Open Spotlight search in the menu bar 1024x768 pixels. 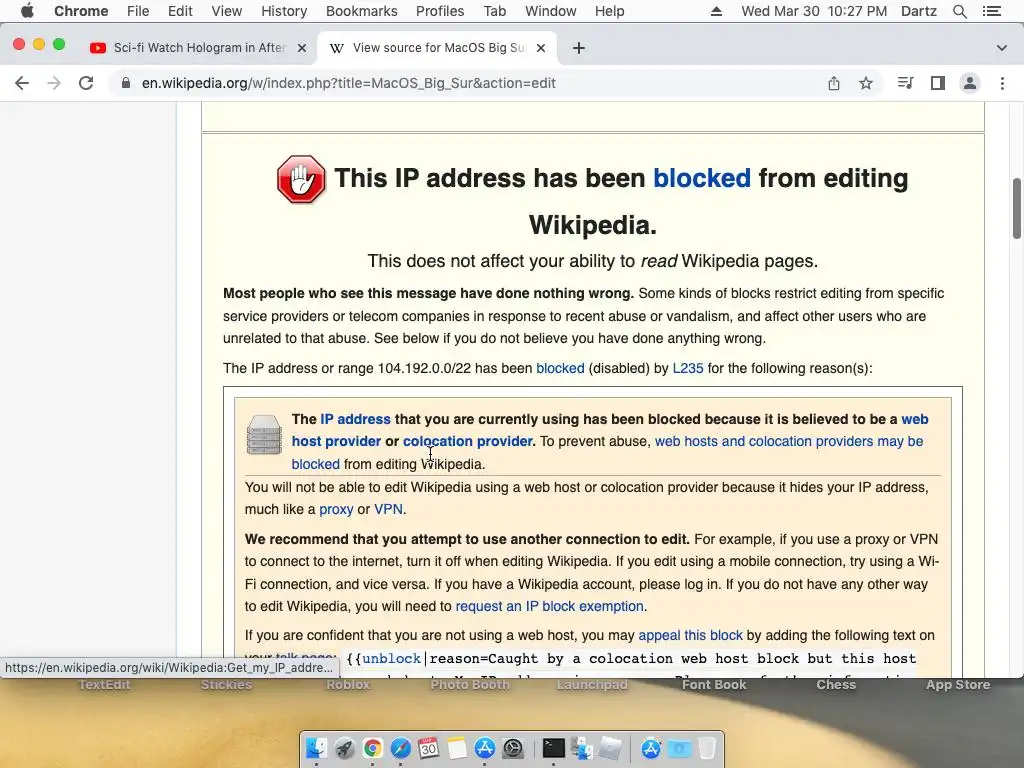tap(959, 11)
